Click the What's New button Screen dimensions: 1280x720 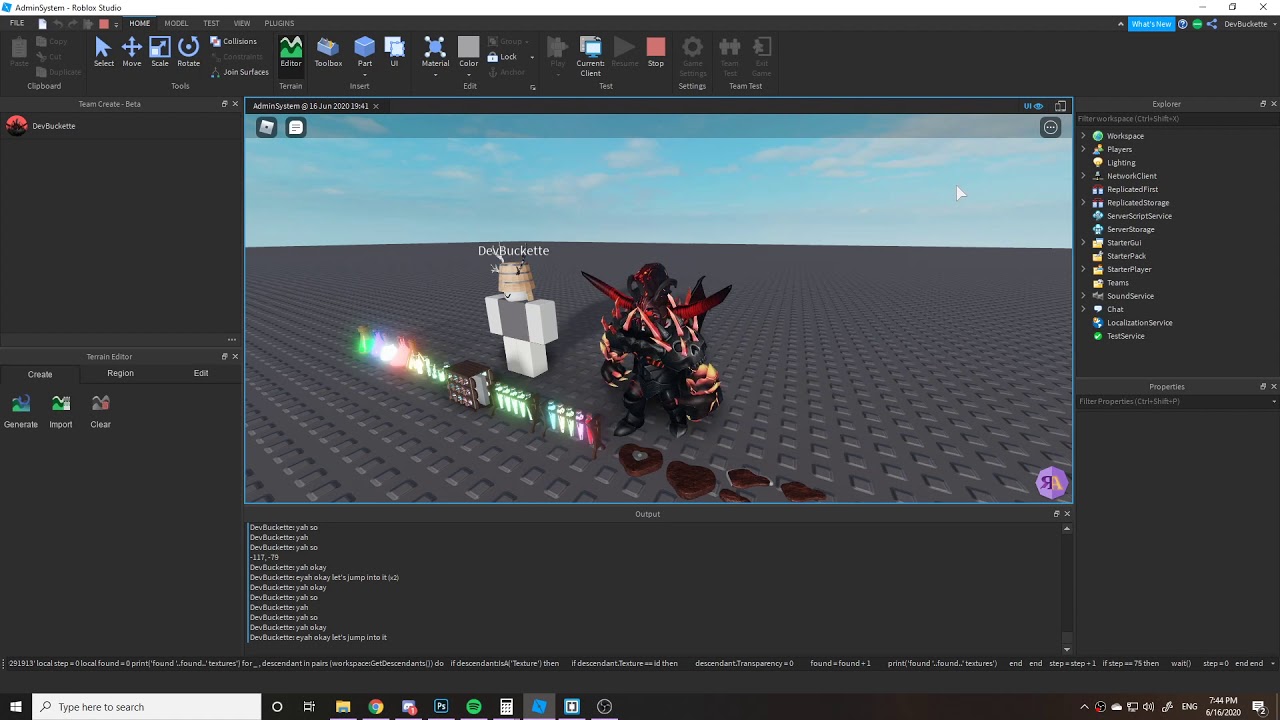tap(1151, 24)
